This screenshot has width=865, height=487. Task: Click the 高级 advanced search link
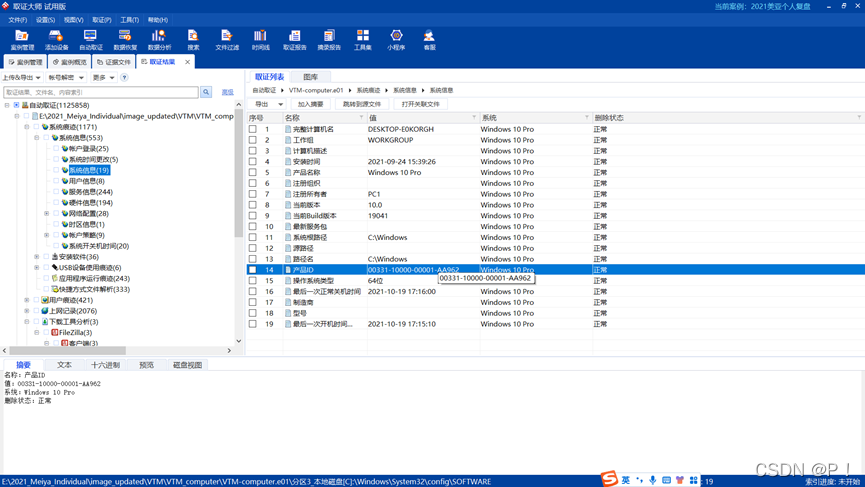[x=227, y=92]
